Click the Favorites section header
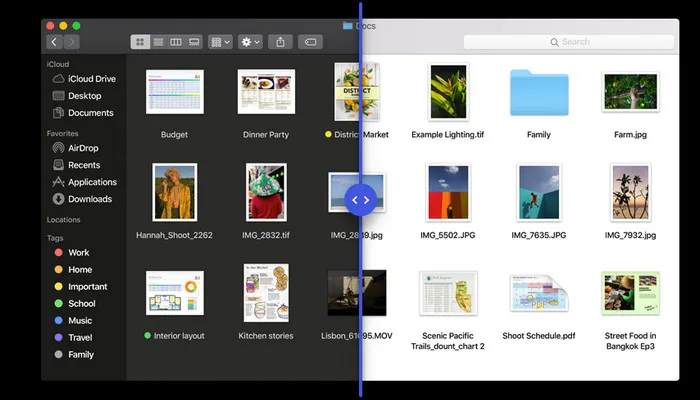The width and height of the screenshot is (700, 400). click(x=62, y=133)
